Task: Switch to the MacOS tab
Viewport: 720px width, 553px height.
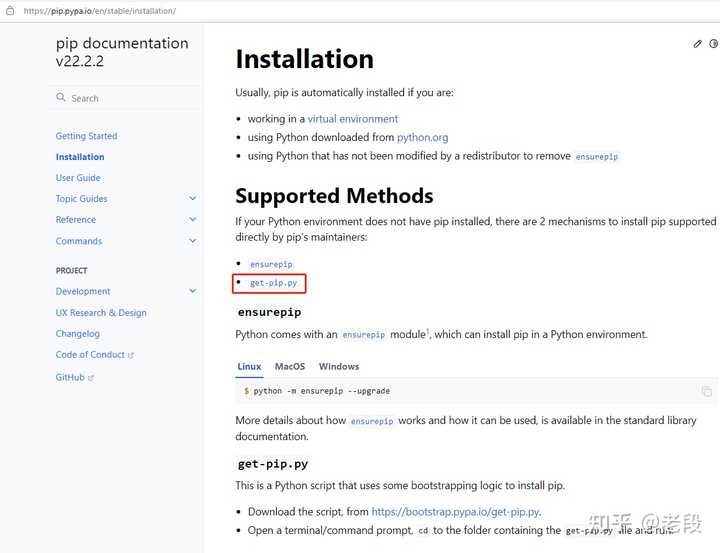Action: pyautogui.click(x=290, y=367)
